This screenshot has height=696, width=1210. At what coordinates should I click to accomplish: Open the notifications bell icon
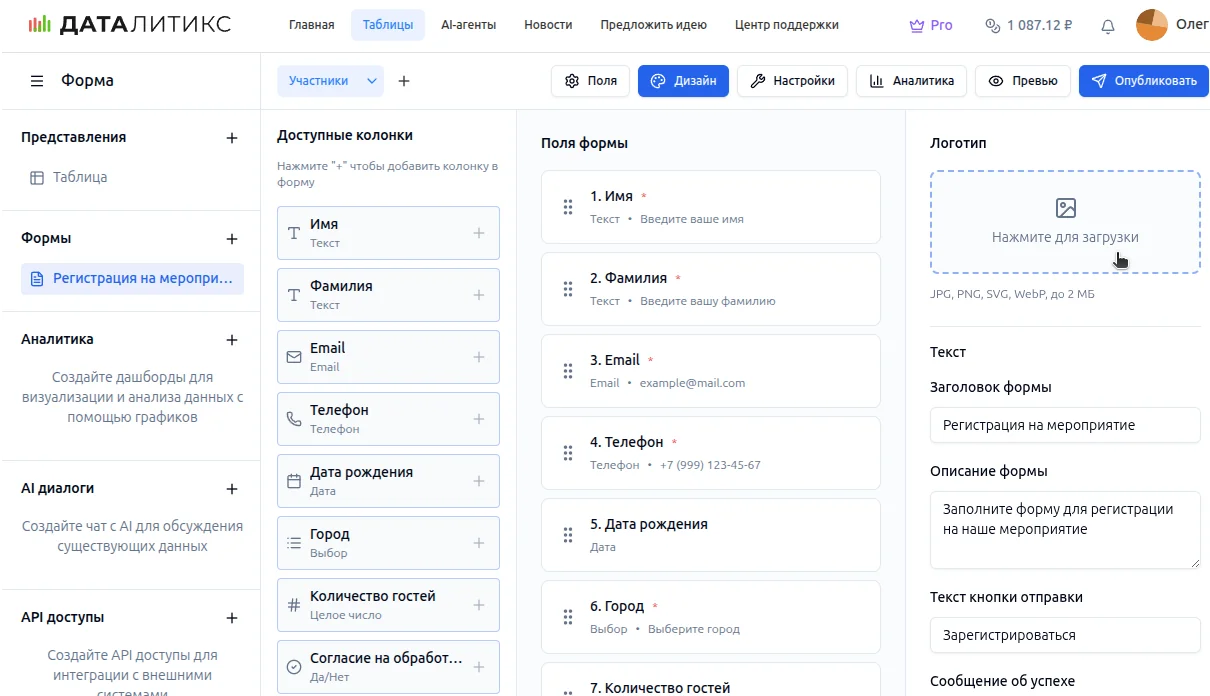point(1107,26)
